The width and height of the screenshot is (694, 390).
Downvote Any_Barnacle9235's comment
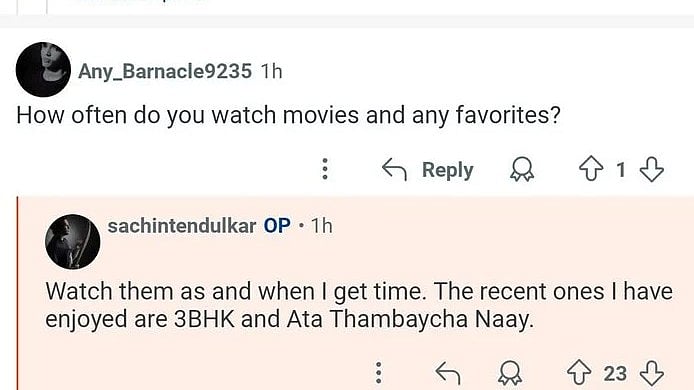click(652, 170)
